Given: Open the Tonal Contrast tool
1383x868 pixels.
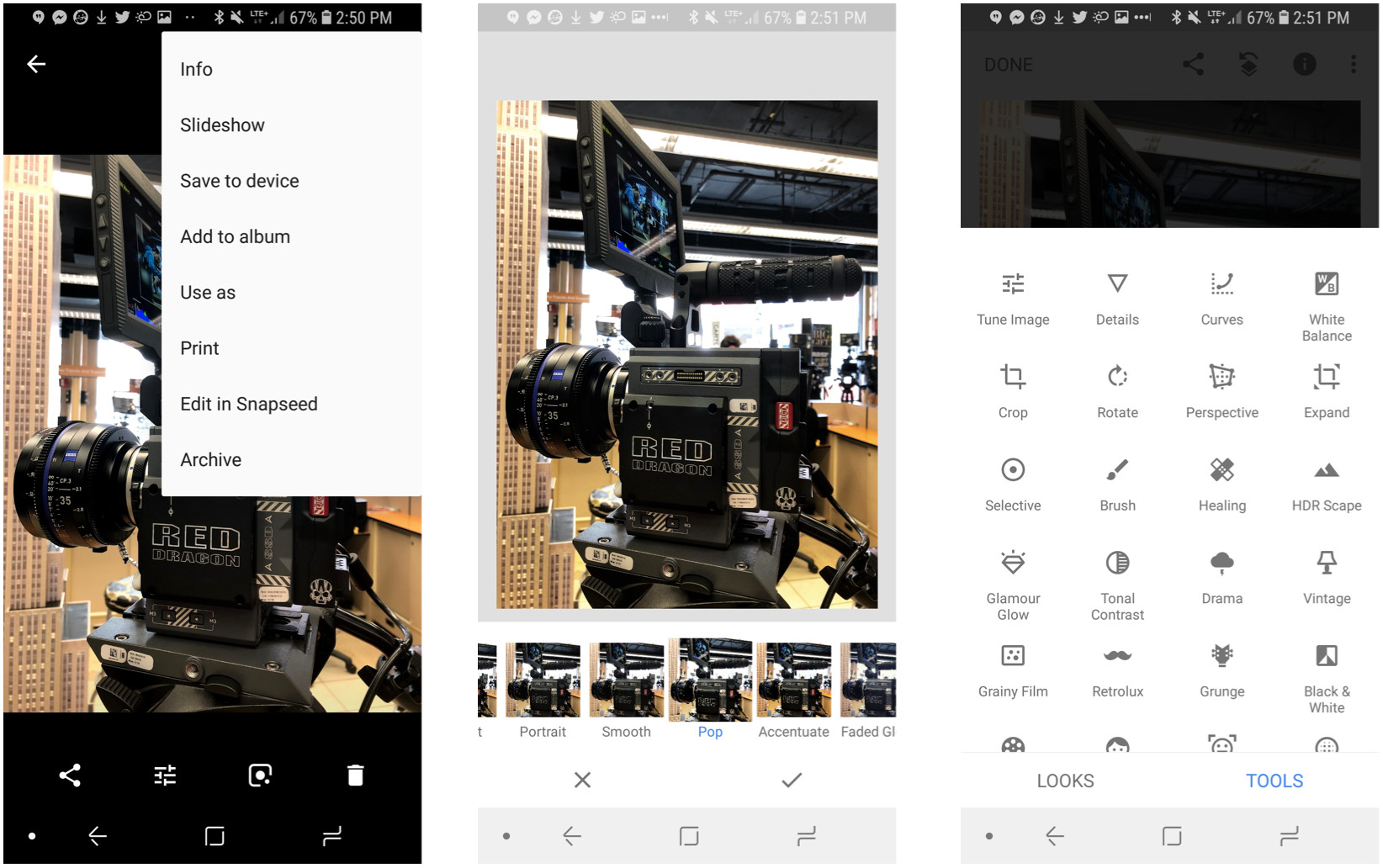Looking at the screenshot, I should pos(1117,586).
